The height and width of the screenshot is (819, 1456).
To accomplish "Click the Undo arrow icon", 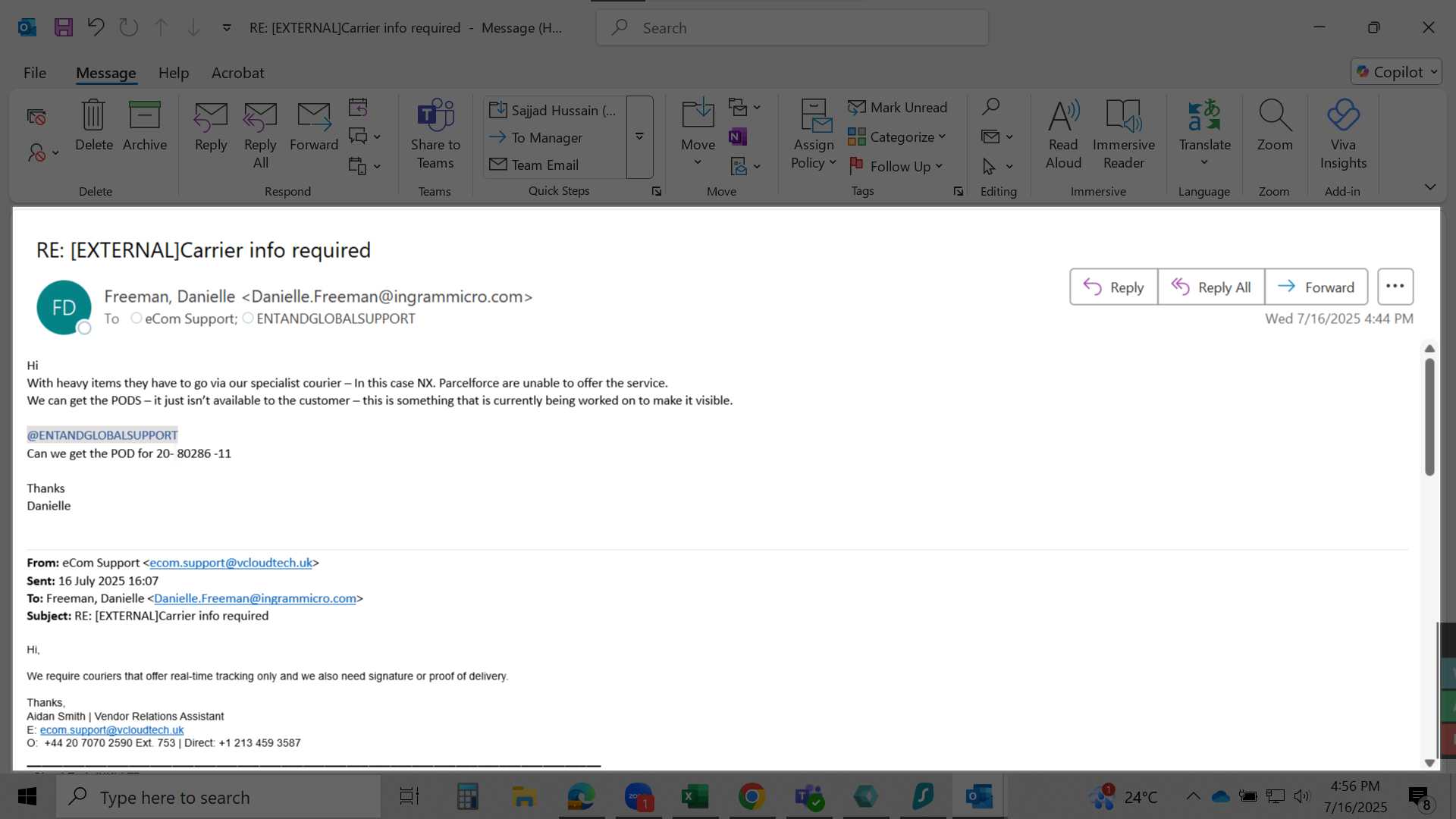I will (x=96, y=28).
